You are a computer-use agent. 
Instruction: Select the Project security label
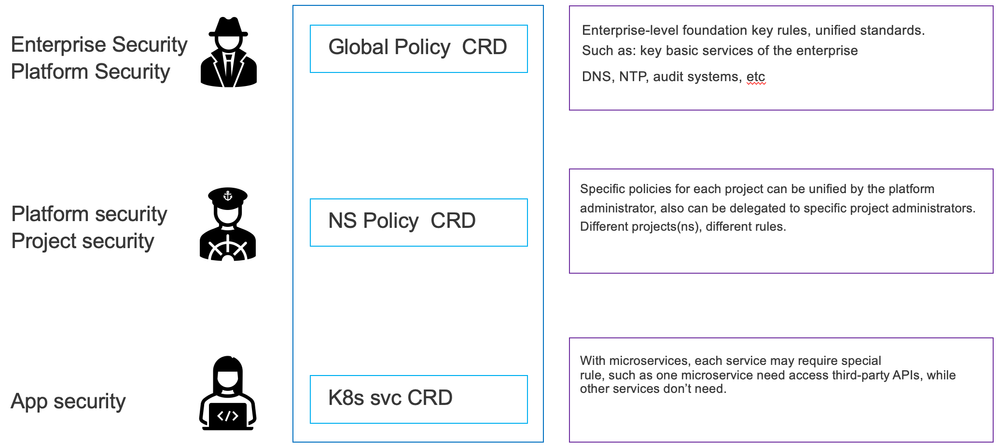(82, 241)
